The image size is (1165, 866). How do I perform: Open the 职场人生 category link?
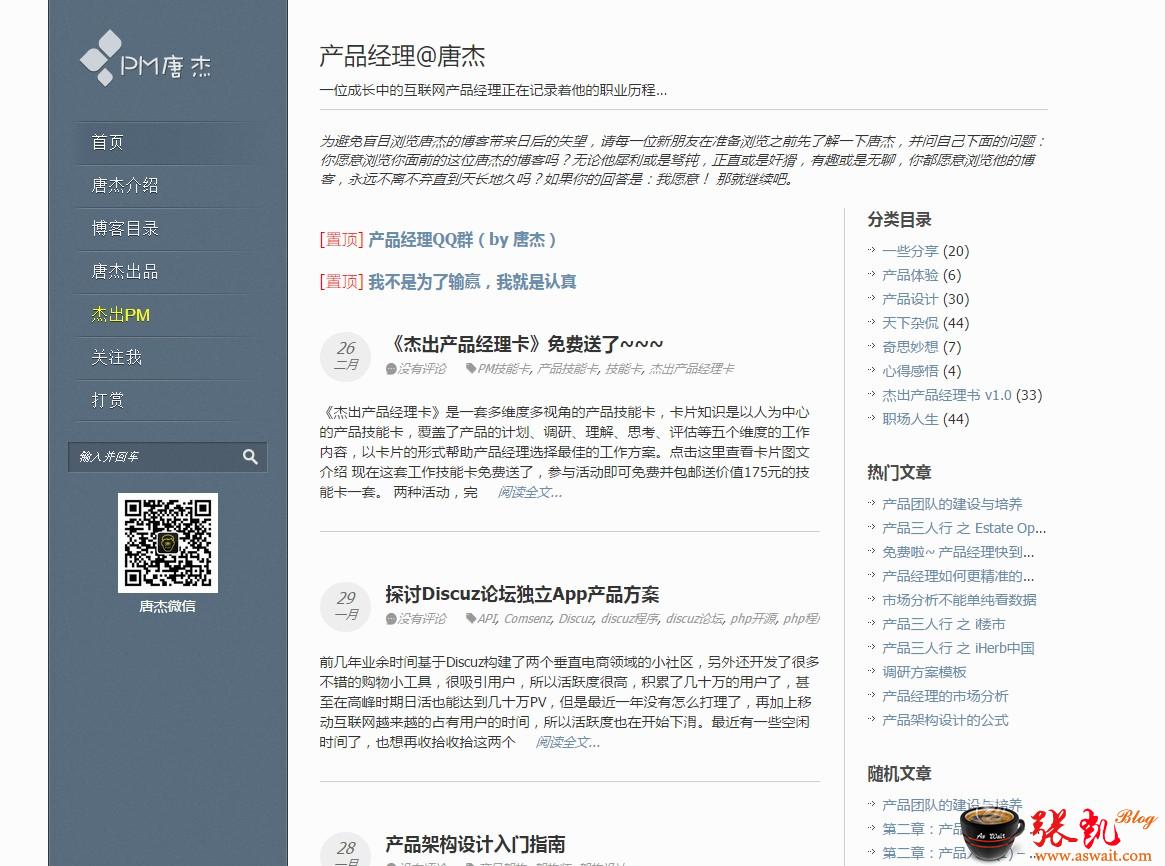(910, 419)
